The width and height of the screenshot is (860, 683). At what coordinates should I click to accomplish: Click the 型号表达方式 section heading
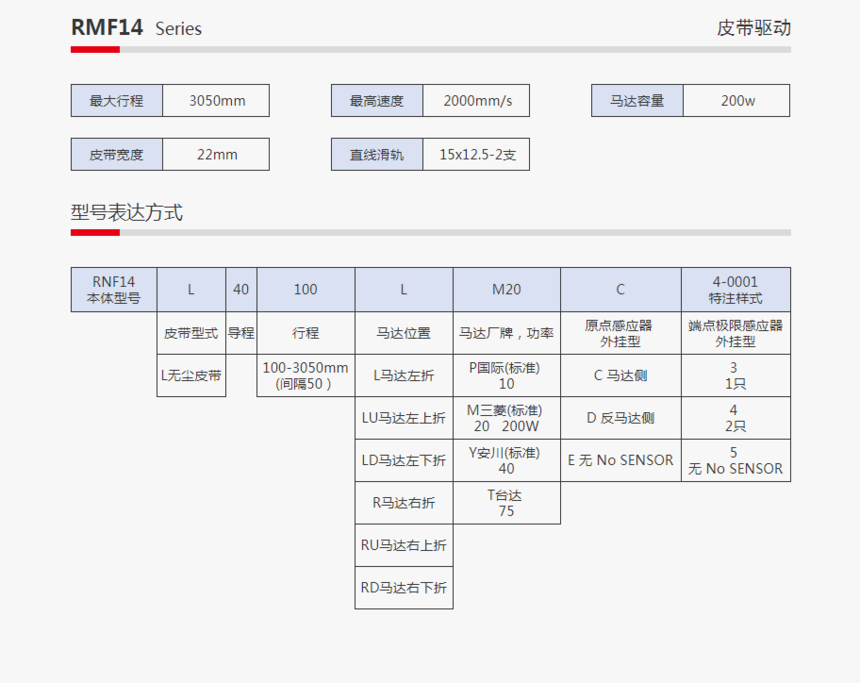pos(126,212)
